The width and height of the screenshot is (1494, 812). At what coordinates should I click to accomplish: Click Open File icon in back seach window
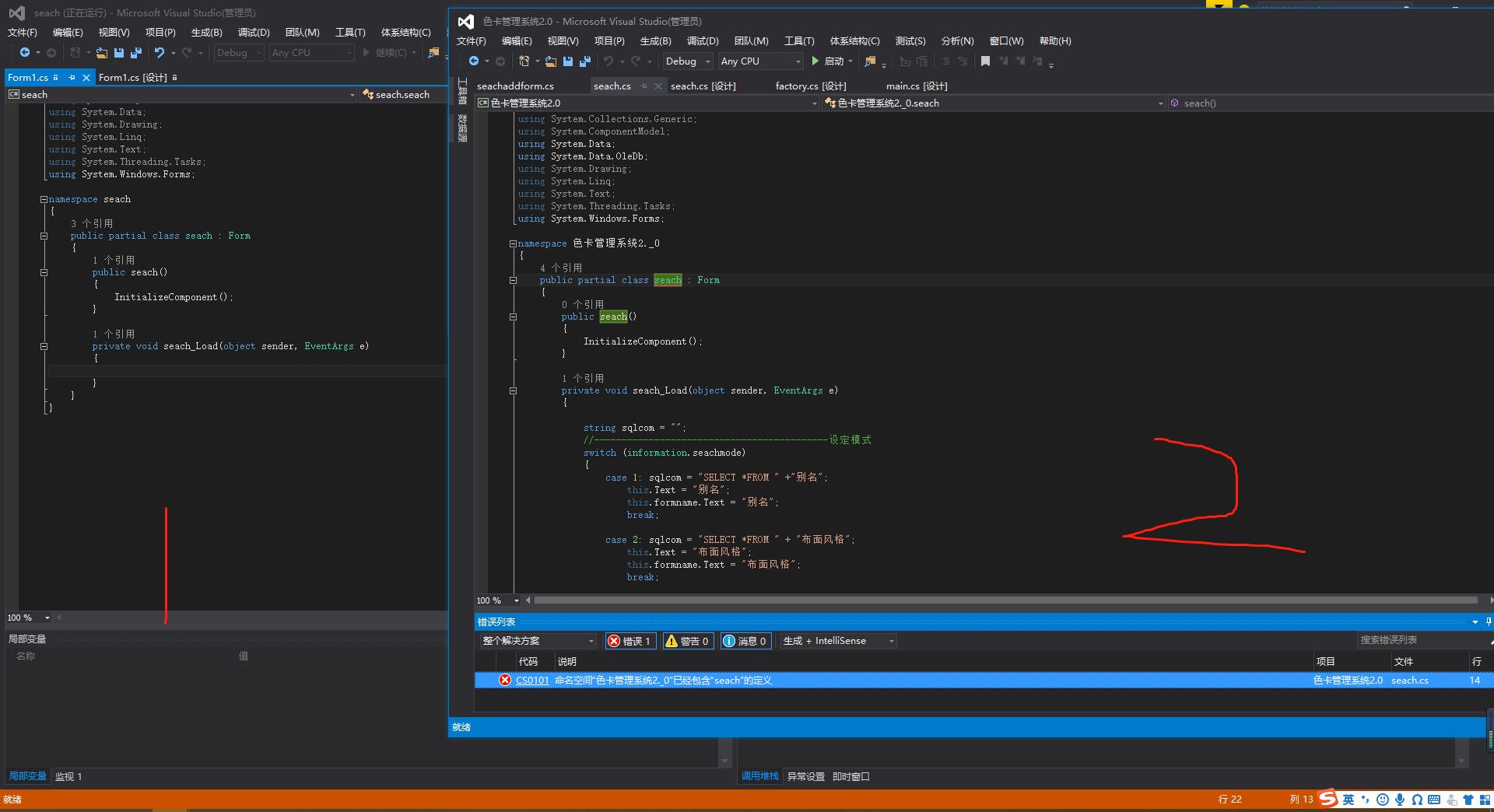102,52
